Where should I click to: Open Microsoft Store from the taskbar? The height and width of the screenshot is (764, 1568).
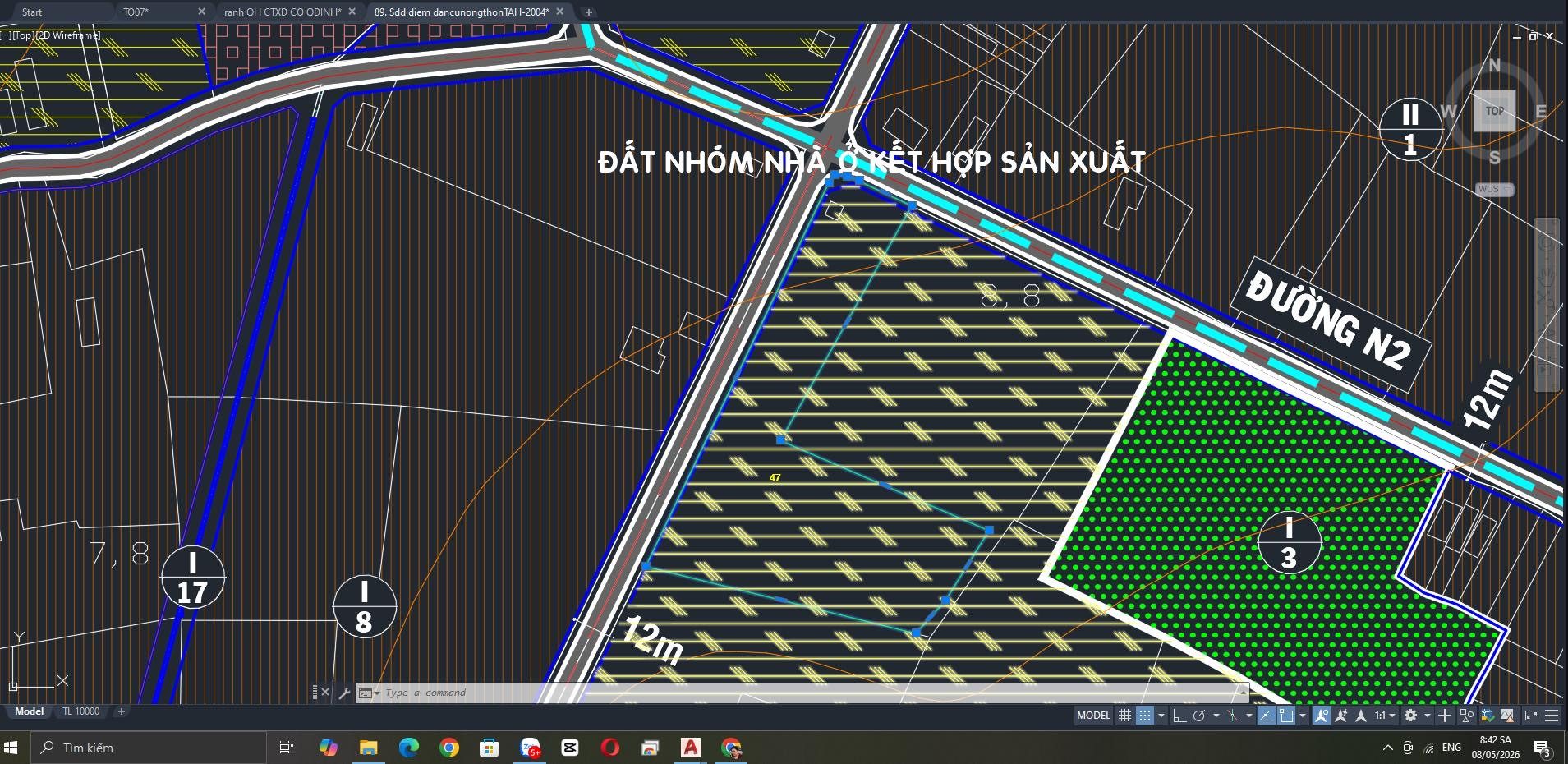click(x=490, y=748)
